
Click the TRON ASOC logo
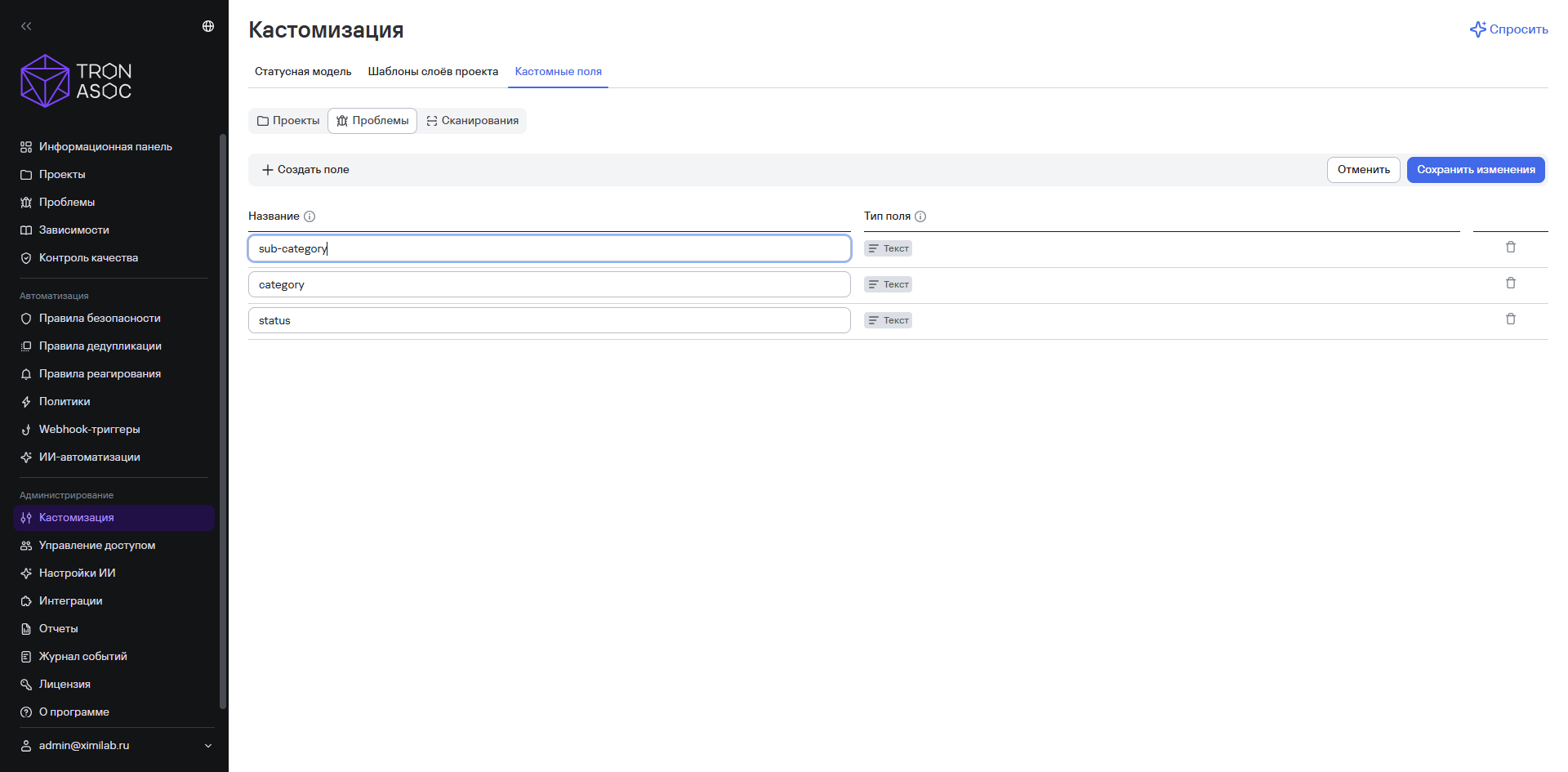(76, 81)
